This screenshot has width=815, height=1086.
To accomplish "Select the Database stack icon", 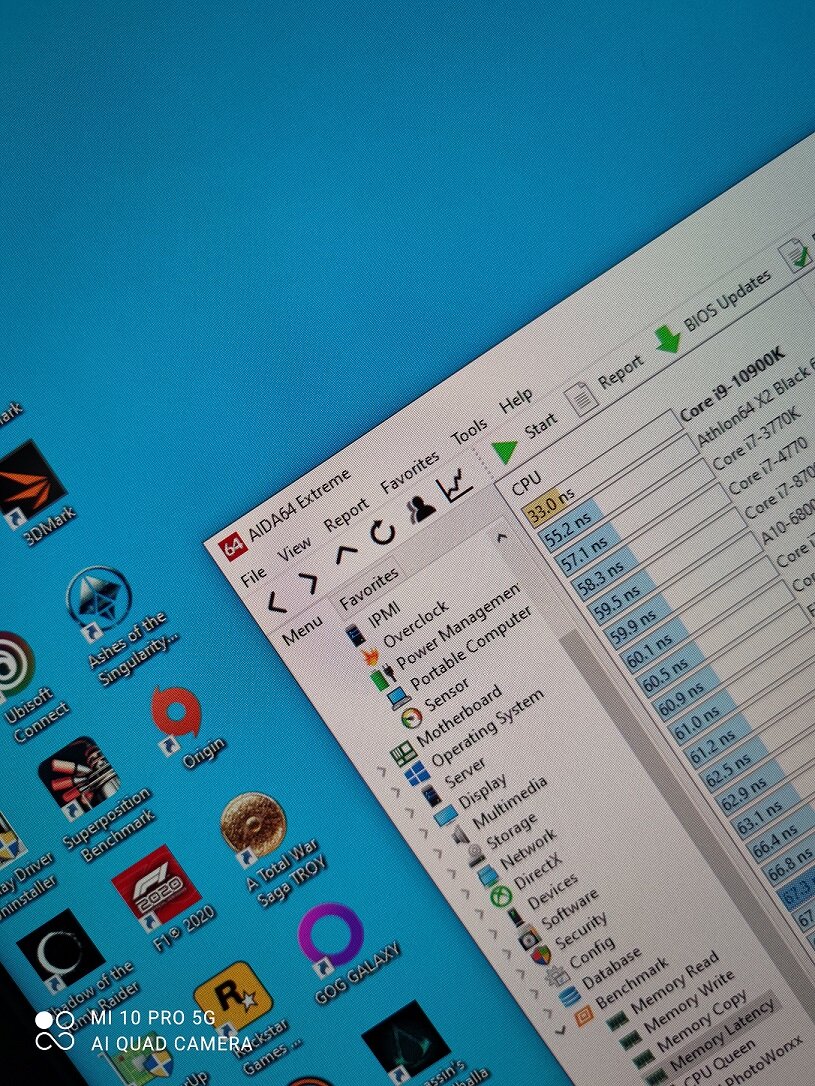I will 569,997.
